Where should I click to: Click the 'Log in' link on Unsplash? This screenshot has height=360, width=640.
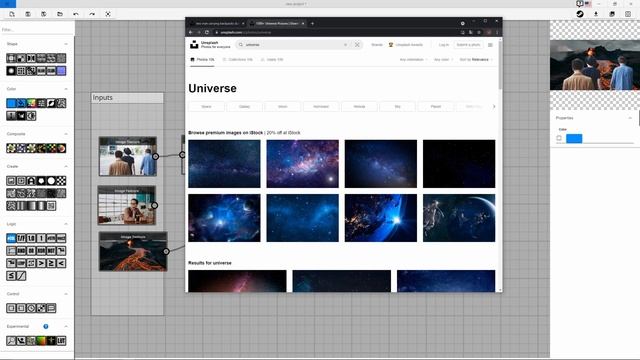tap(444, 45)
